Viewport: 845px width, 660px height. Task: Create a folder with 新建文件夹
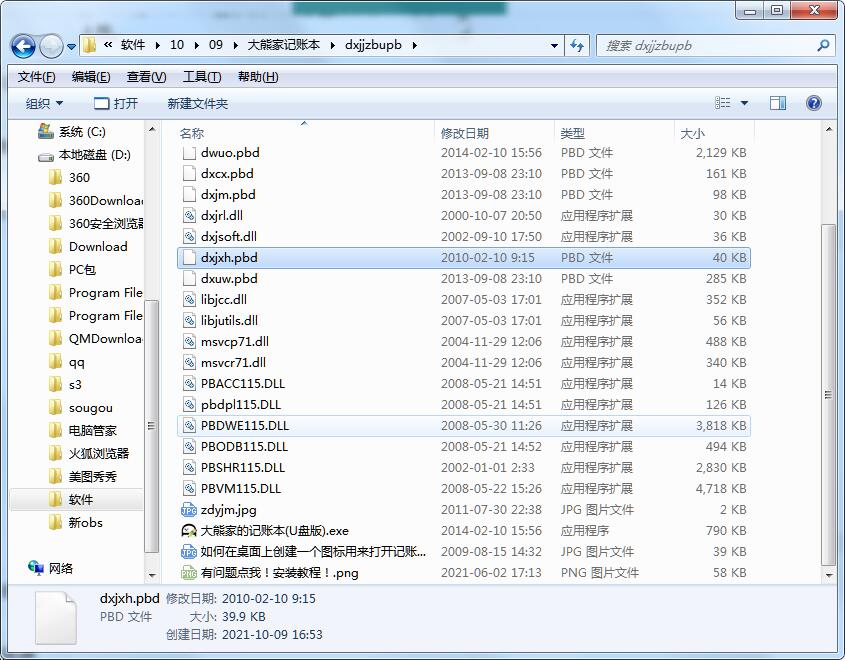[198, 103]
